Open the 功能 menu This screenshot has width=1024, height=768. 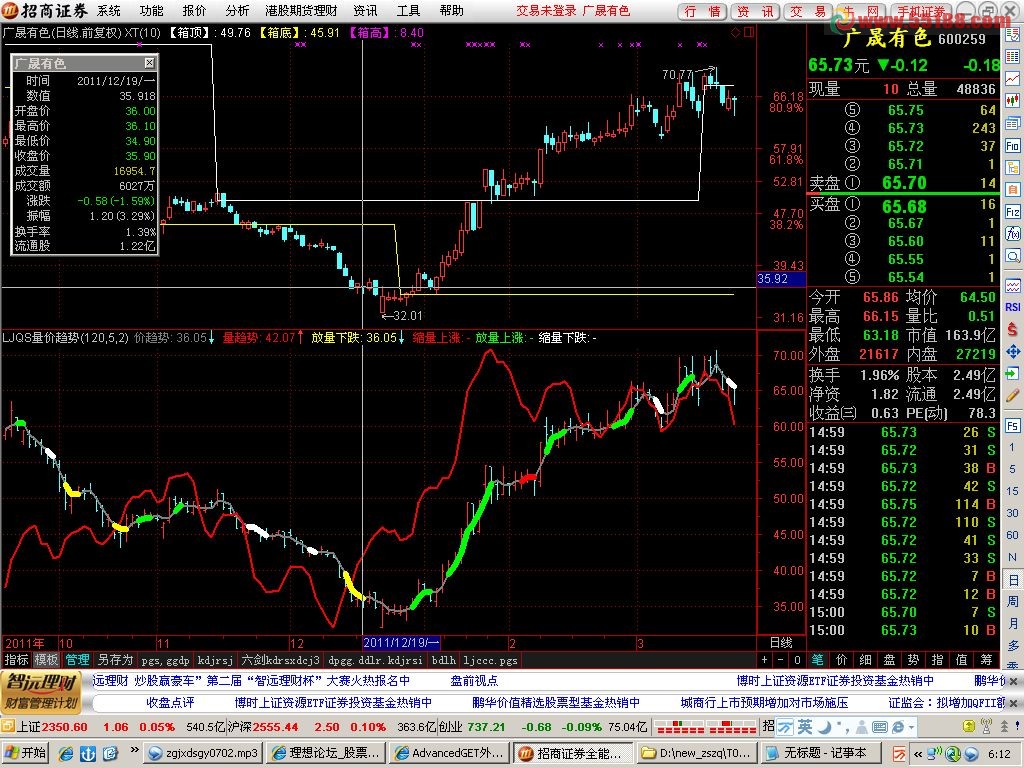(x=152, y=10)
